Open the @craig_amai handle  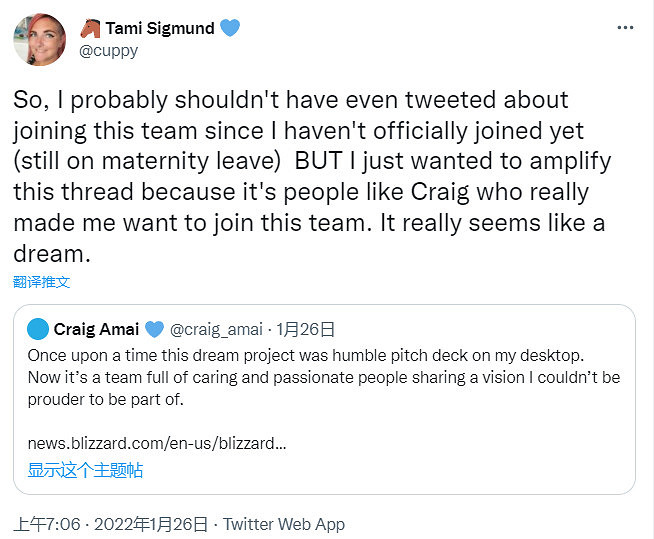pyautogui.click(x=217, y=329)
